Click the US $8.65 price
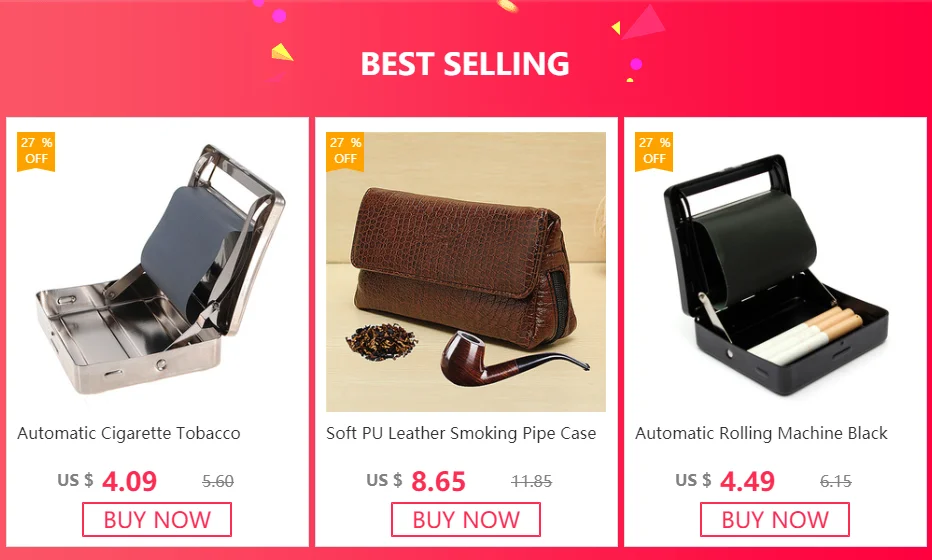932x560 pixels. pyautogui.click(x=416, y=481)
